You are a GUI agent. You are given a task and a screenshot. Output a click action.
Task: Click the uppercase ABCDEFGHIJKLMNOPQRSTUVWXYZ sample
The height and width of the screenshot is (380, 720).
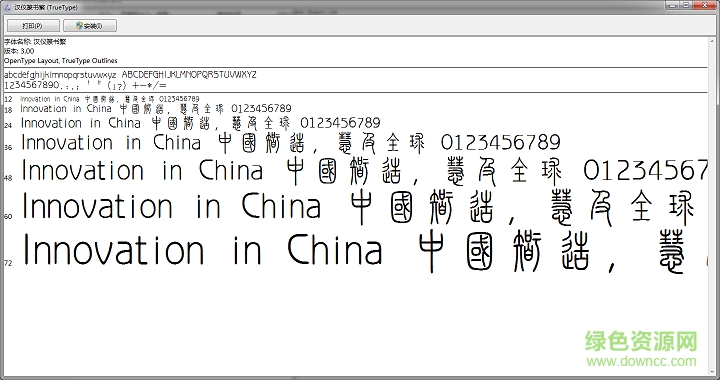pos(189,74)
